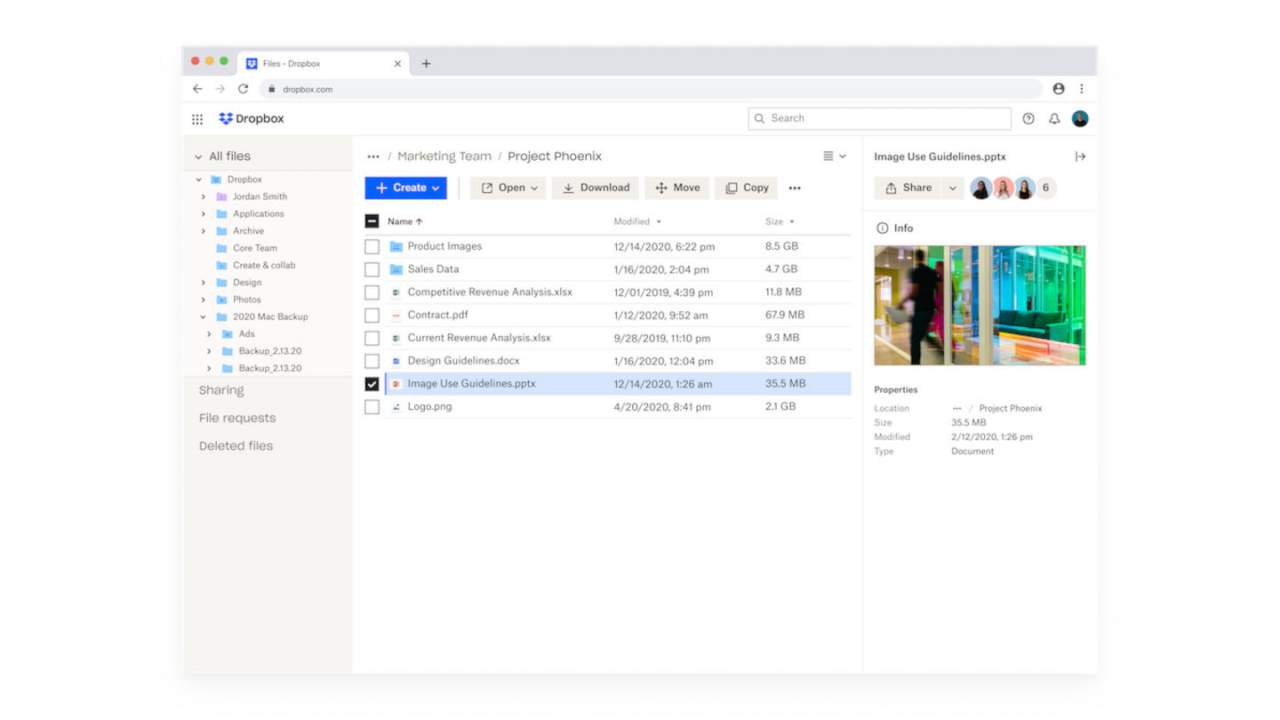Open the Share dropdown arrow
The image size is (1280, 720).
tap(952, 188)
